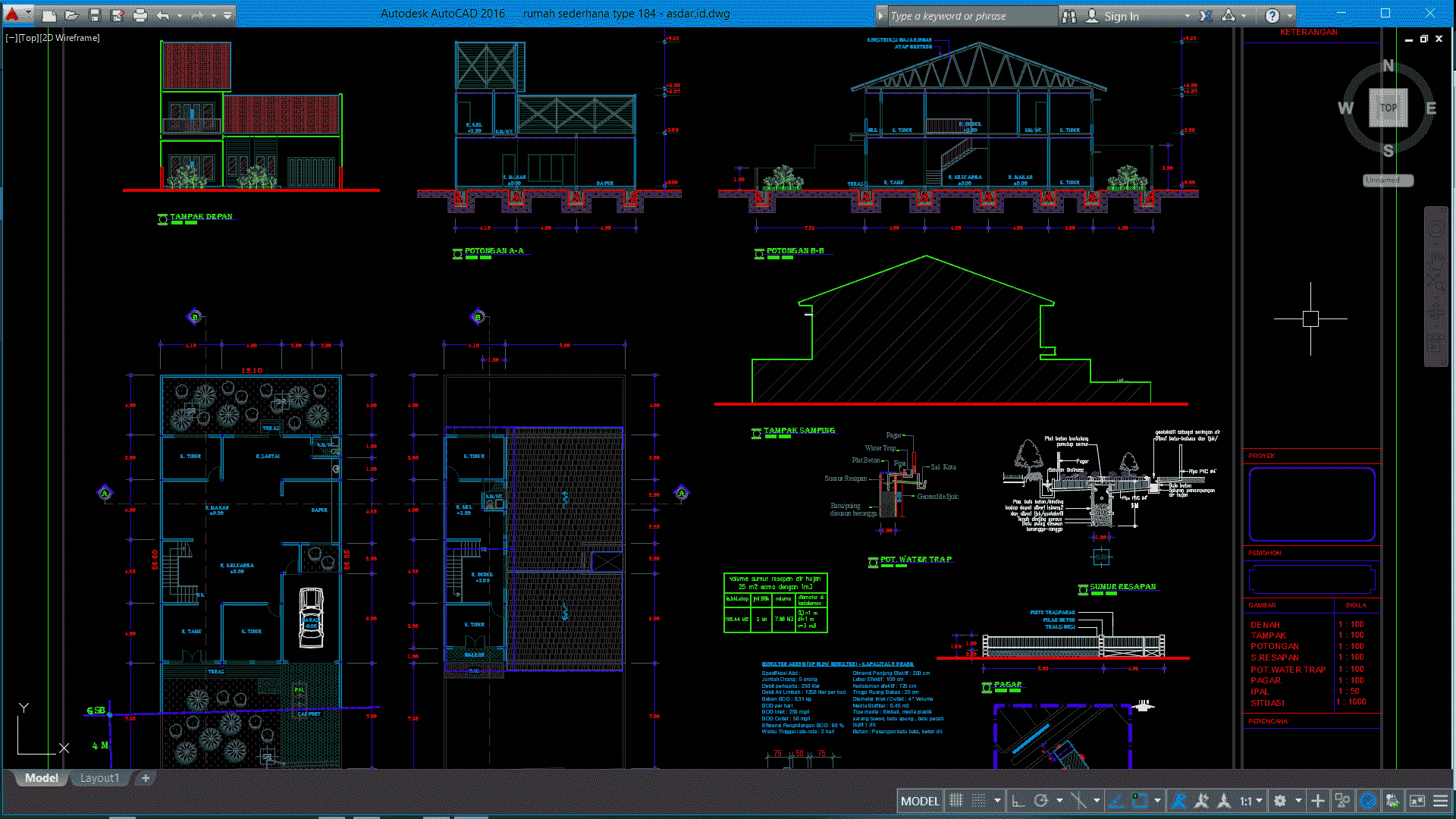
Task: Click the MODEL space button
Action: 919,801
